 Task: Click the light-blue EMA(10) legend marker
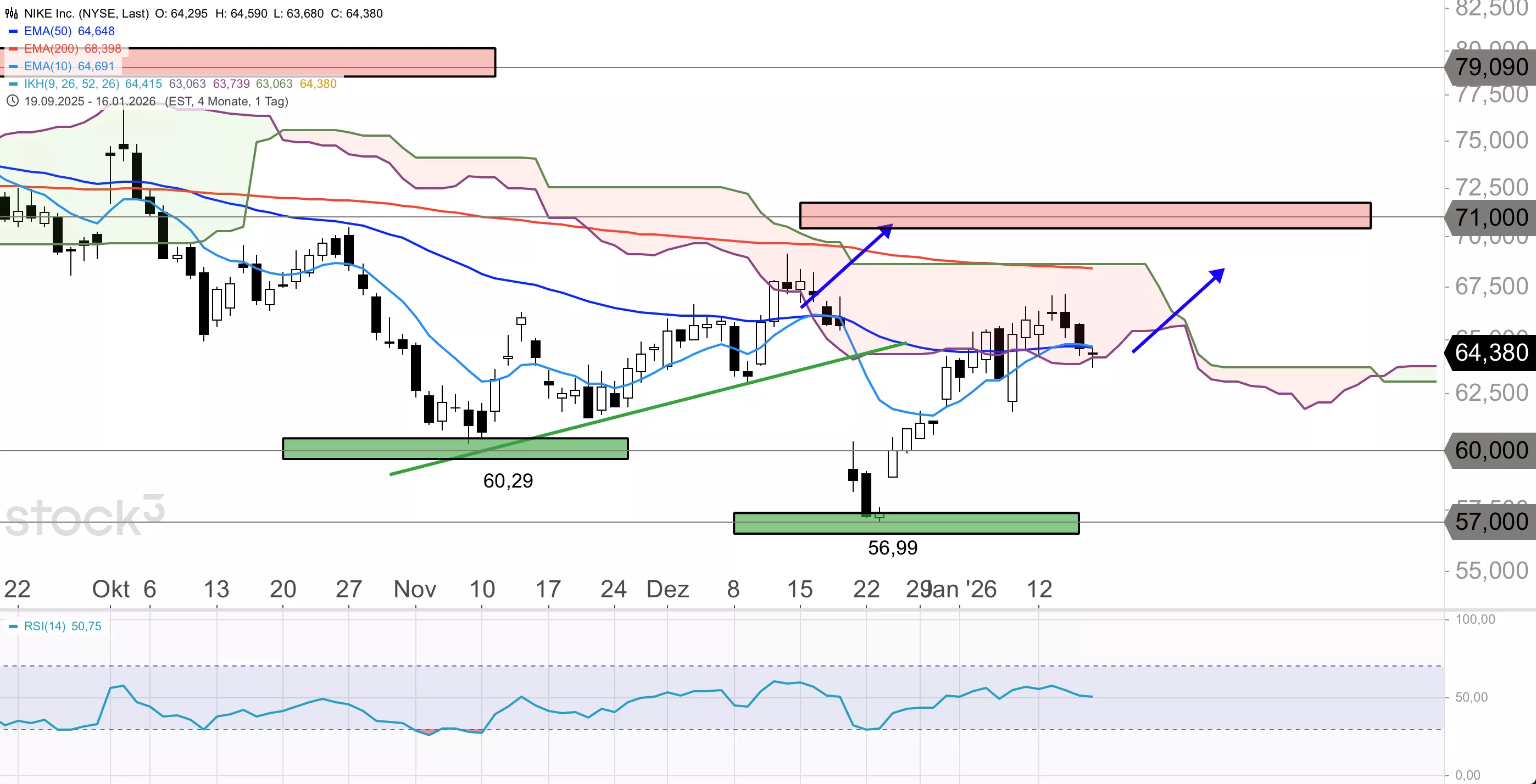13,66
